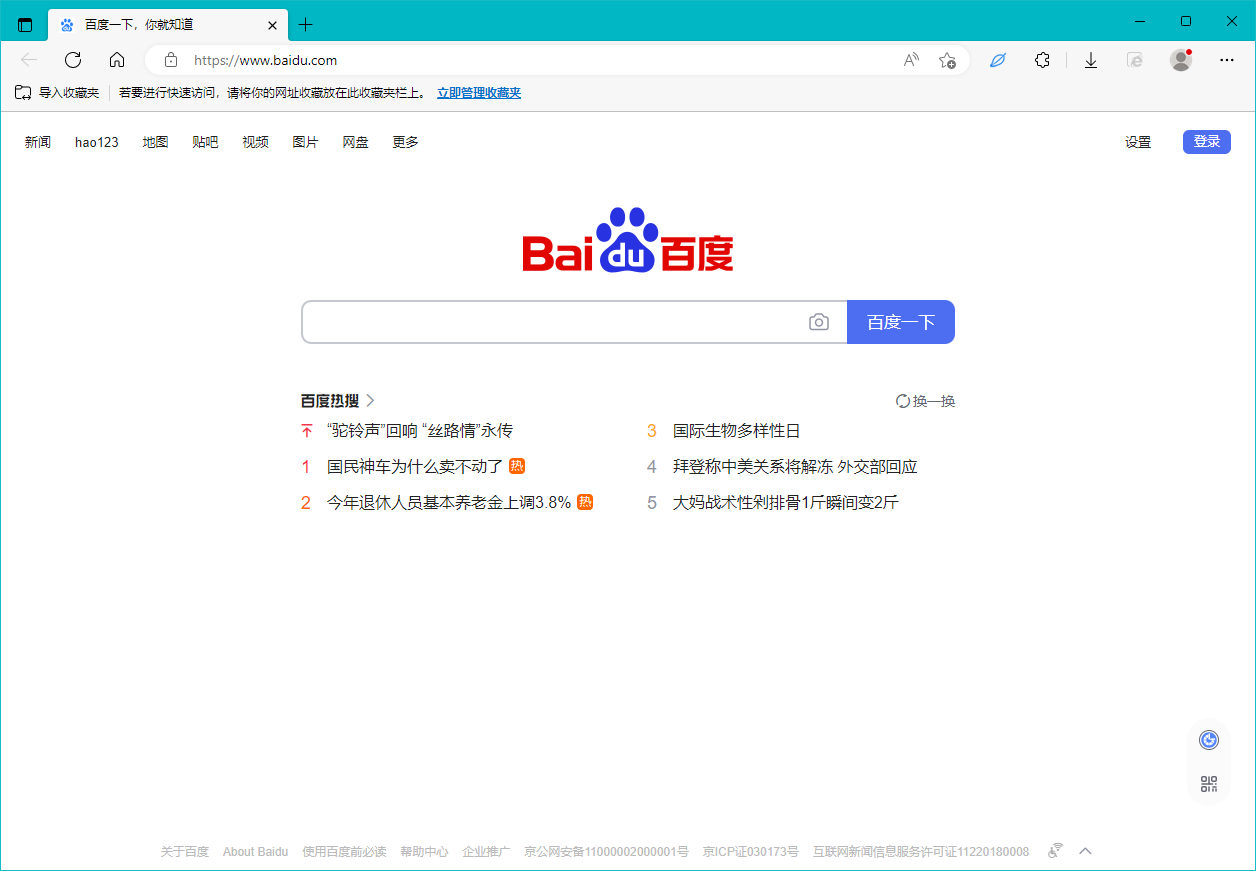Click the IE mode icon in toolbar
This screenshot has height=871, width=1256.
click(1135, 60)
